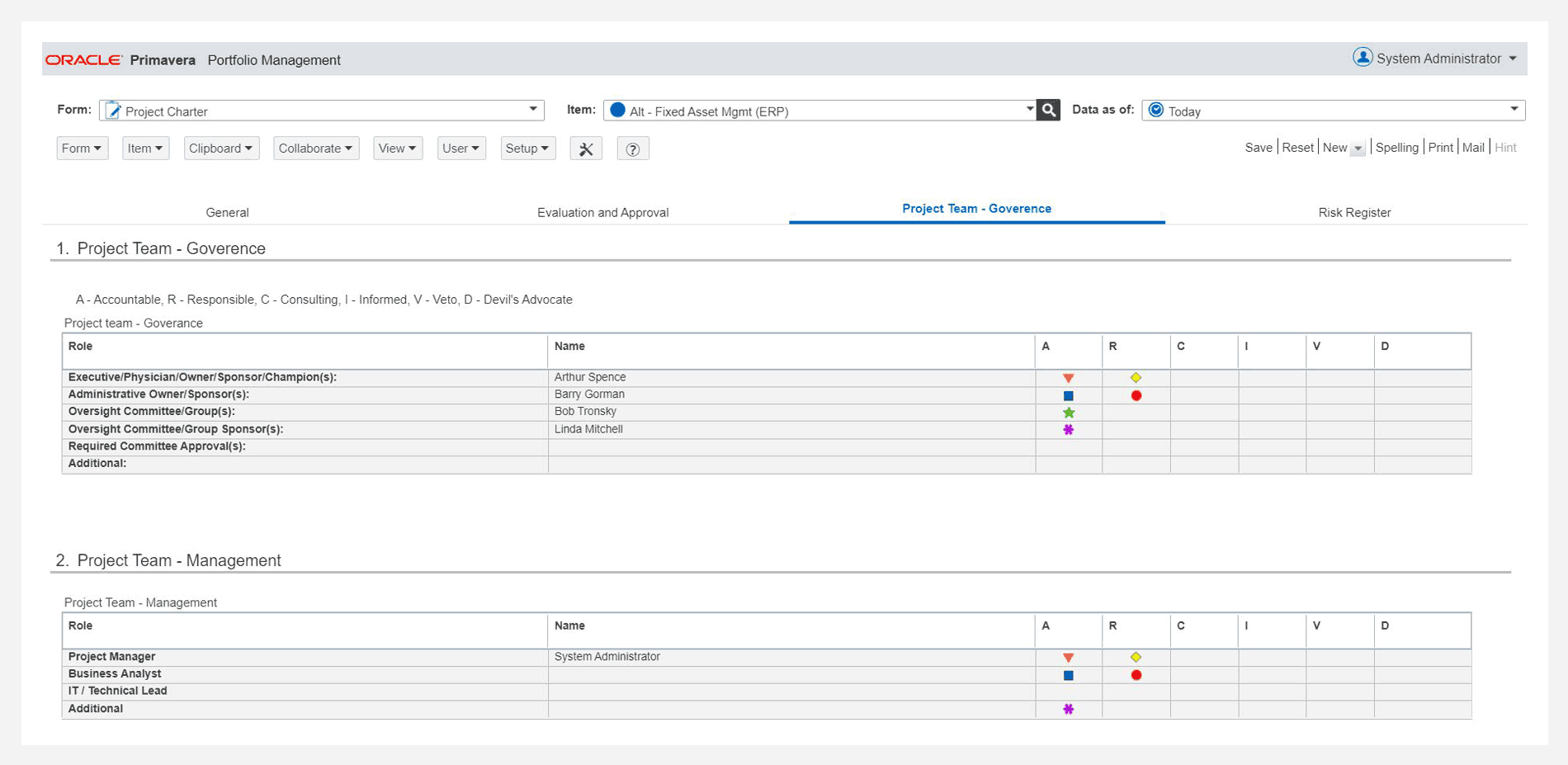Viewport: 1568px width, 765px height.
Task: Click the help question mark icon
Action: (633, 149)
